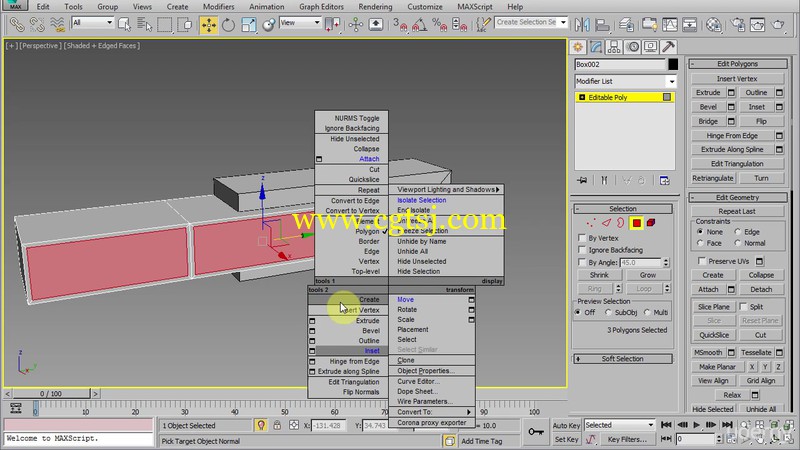The image size is (800, 450).
Task: Open the Select by Name dialog
Action: point(144,24)
